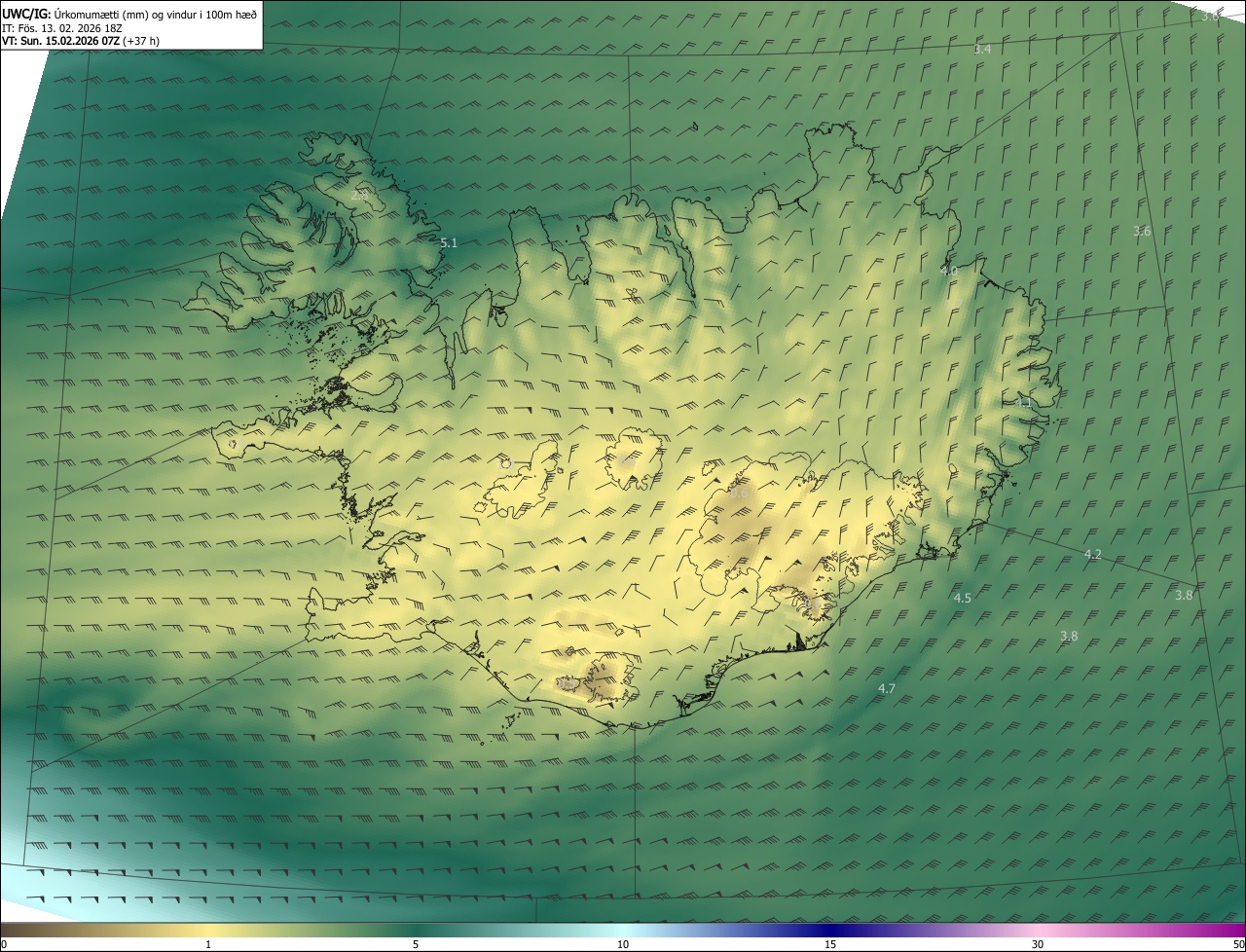
Task: Click the 0 tick label on the color scale
Action: [x=4, y=944]
